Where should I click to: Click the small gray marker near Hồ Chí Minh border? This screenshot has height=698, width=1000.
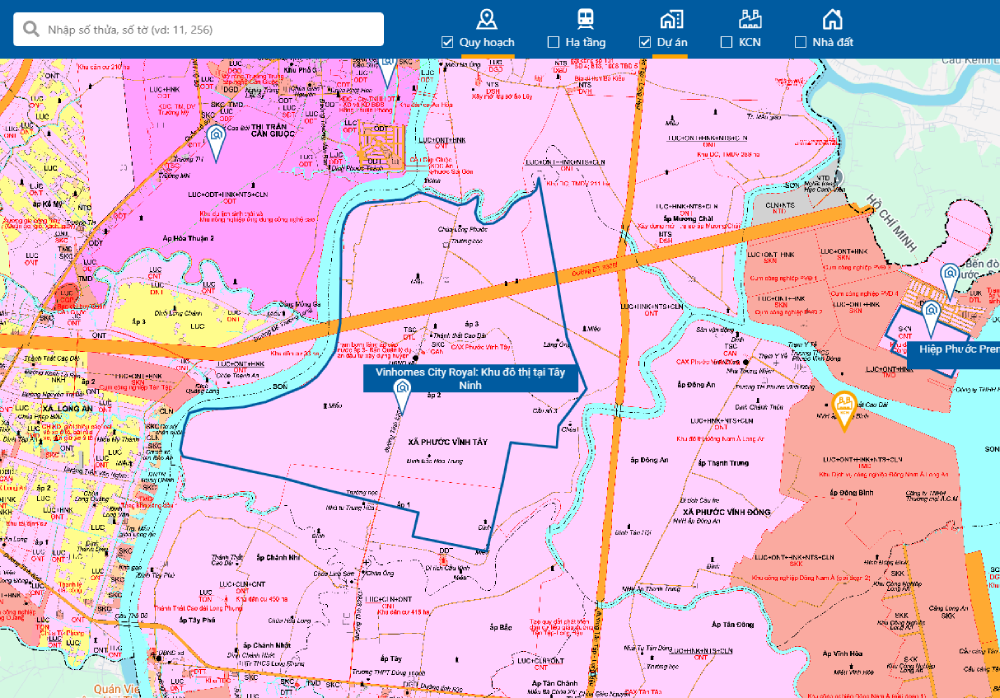tap(838, 178)
